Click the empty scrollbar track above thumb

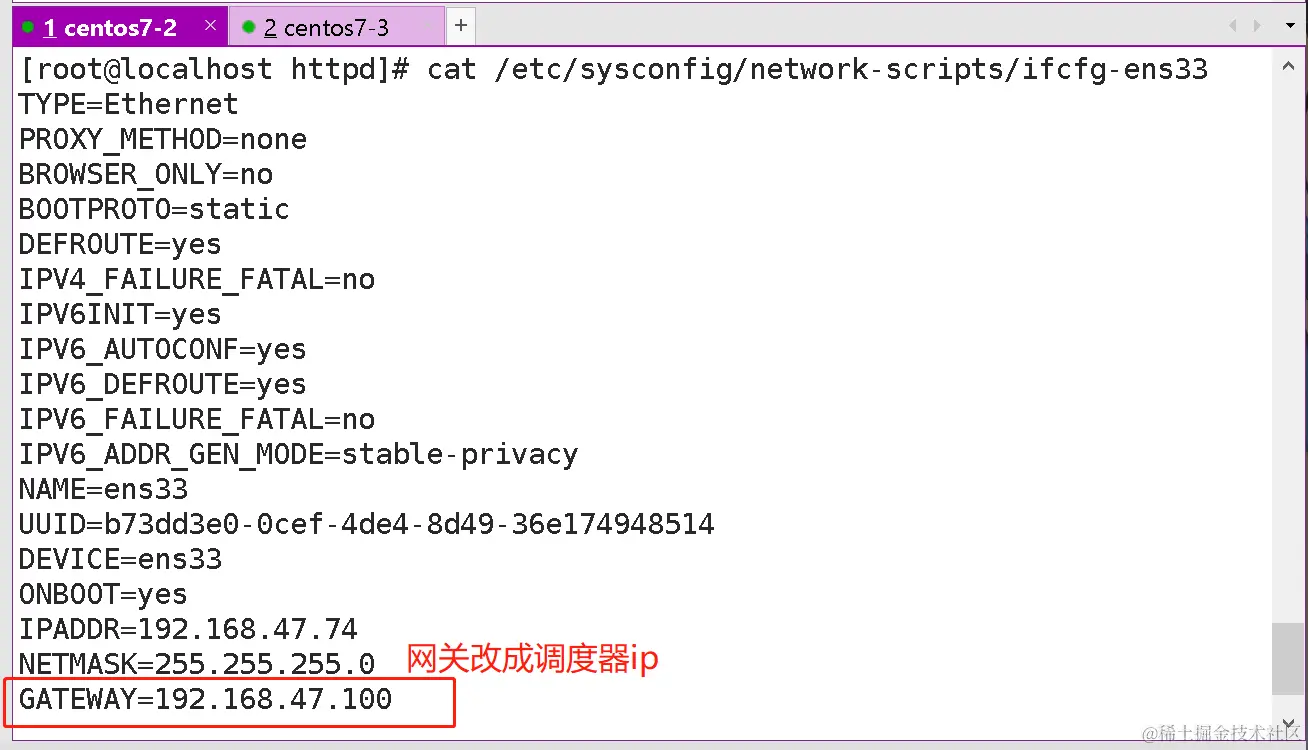click(x=1288, y=350)
